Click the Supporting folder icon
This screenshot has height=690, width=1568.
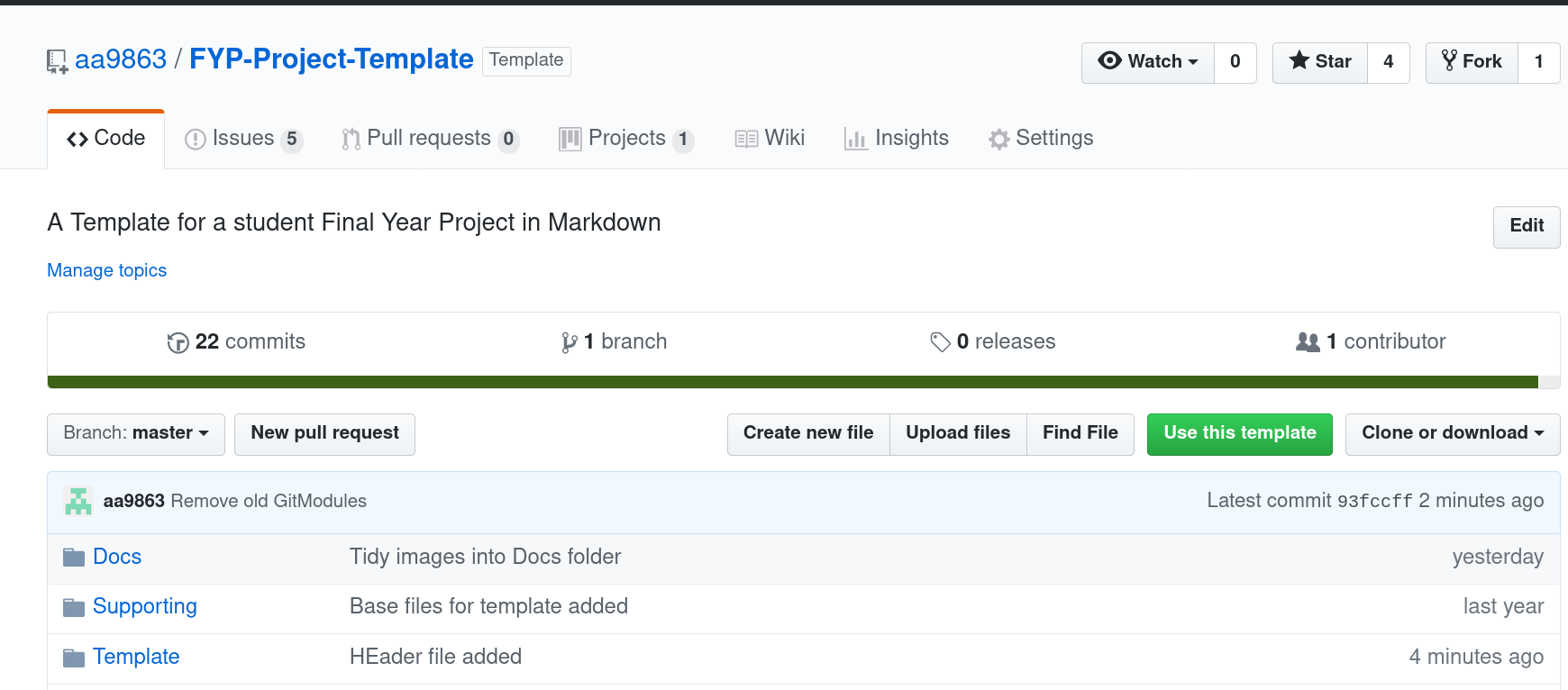pos(74,608)
